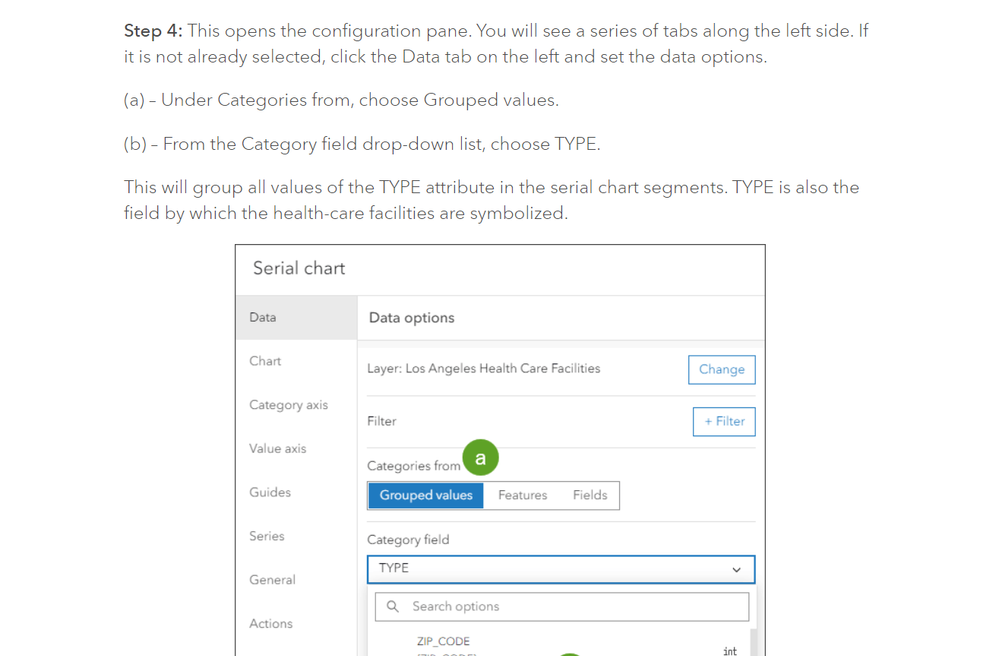Go to the Value axis tab
999x656 pixels.
click(278, 449)
